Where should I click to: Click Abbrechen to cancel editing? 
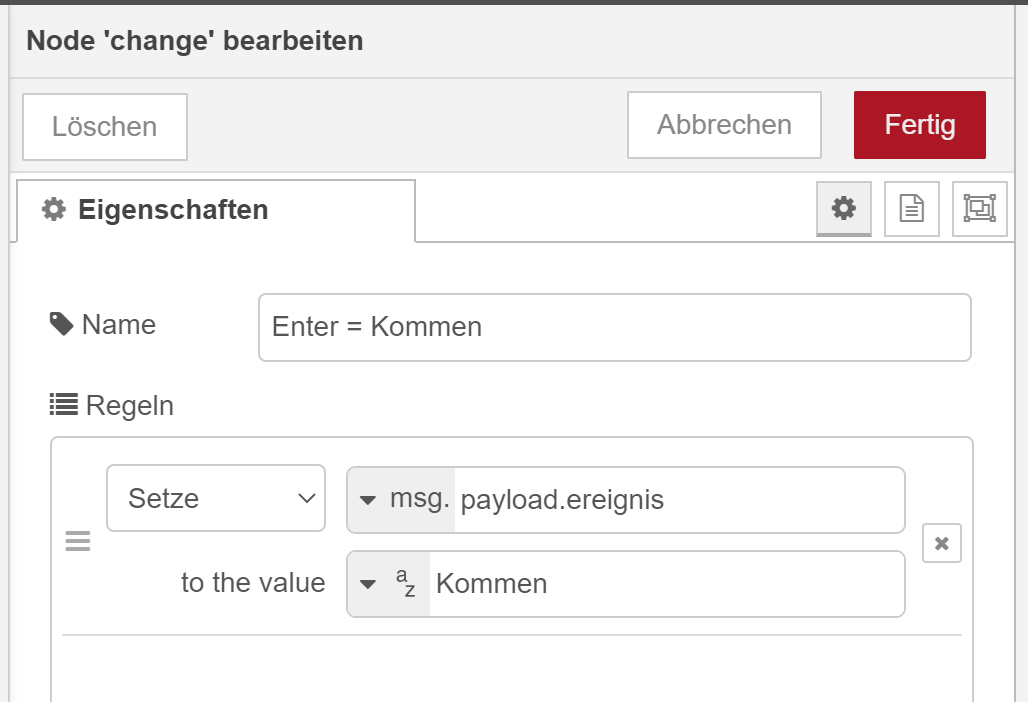click(724, 125)
